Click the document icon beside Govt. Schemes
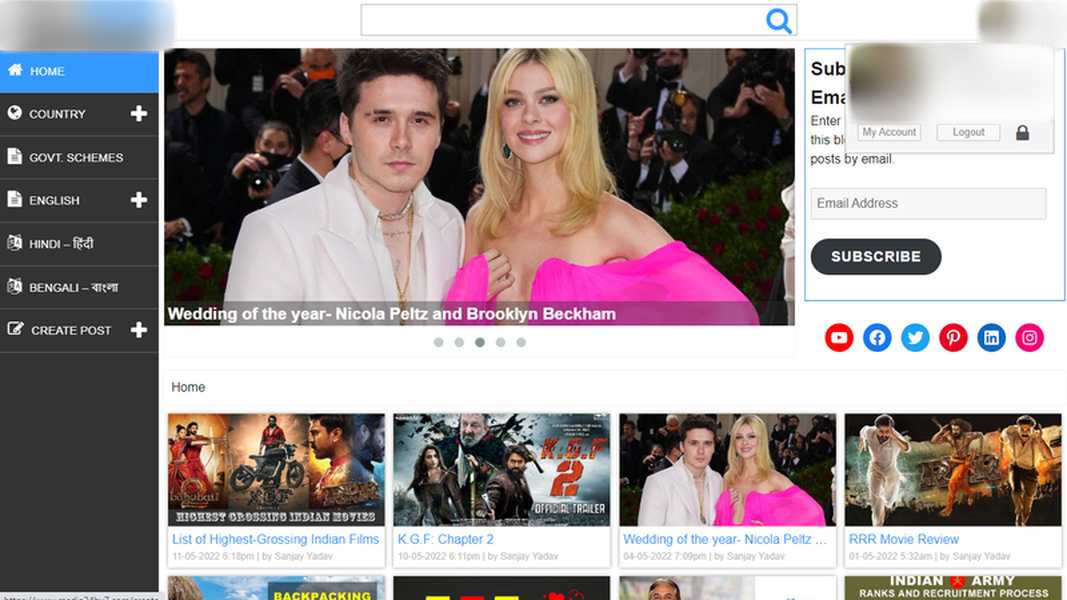 14,156
